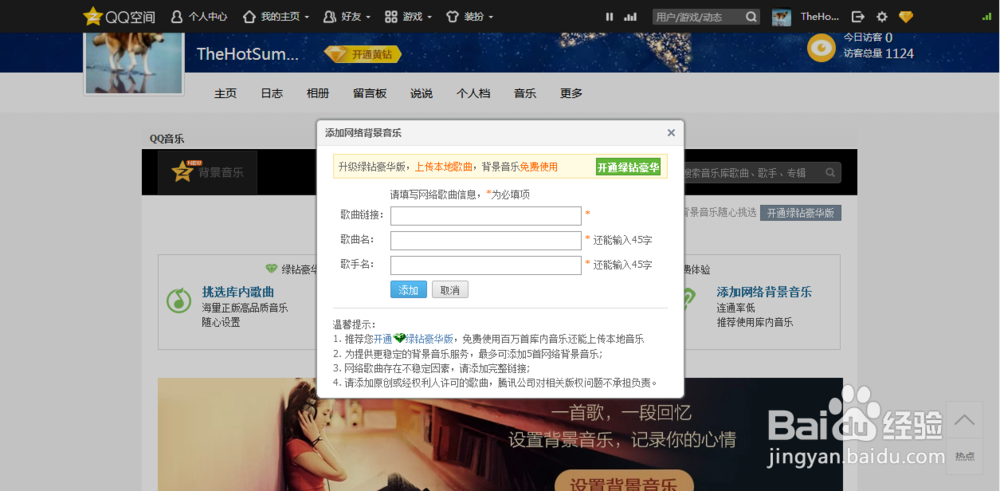The image size is (1000, 491).
Task: Go to the 日志 tab
Action: click(x=272, y=94)
